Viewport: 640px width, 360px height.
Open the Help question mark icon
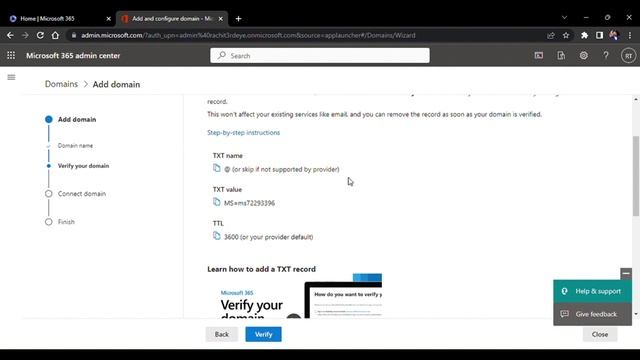coord(606,56)
